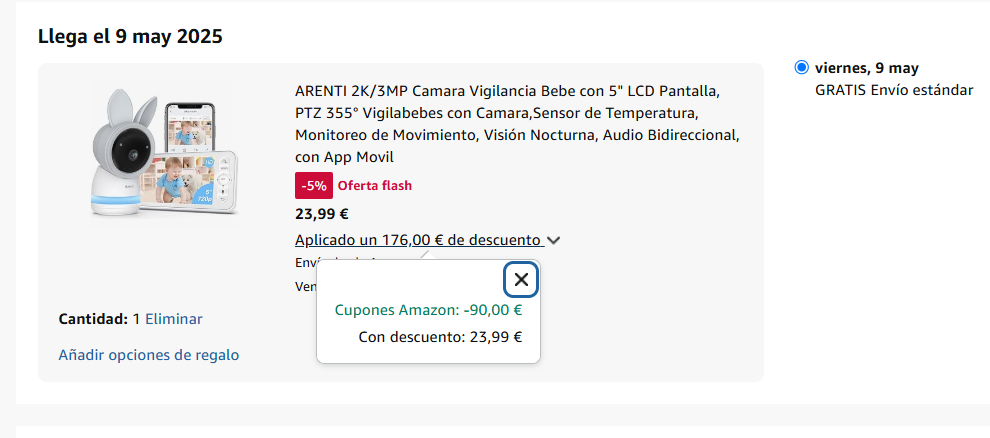Click the Cupones Amazon: -90,00 € line
The image size is (990, 438).
click(x=429, y=310)
